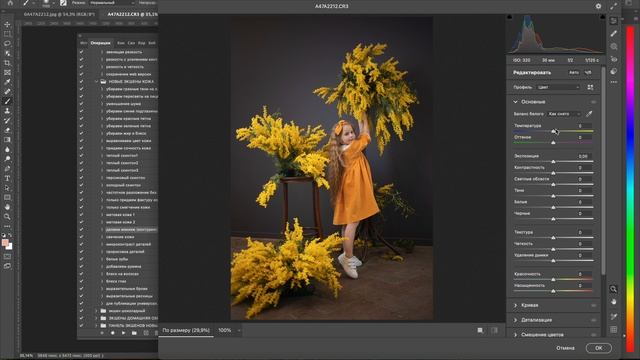Click the Авто button
The width and height of the screenshot is (640, 360).
pos(574,73)
